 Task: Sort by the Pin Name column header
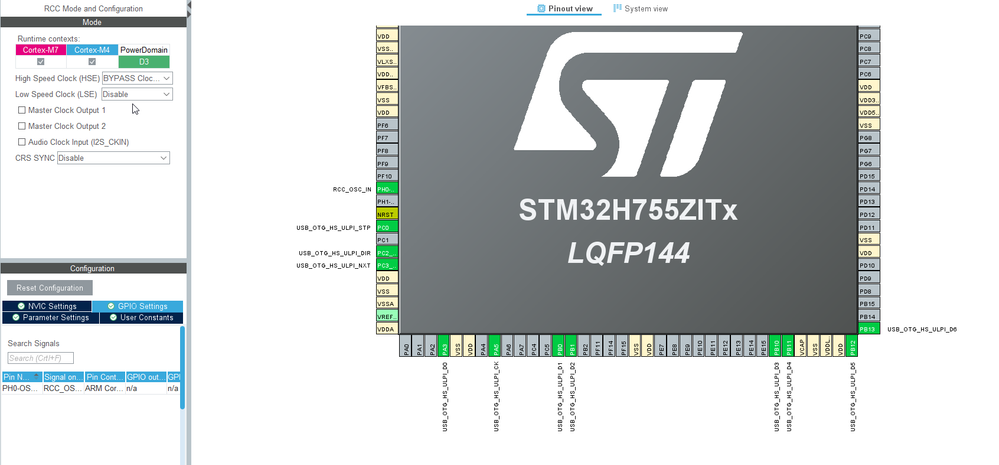[x=22, y=377]
